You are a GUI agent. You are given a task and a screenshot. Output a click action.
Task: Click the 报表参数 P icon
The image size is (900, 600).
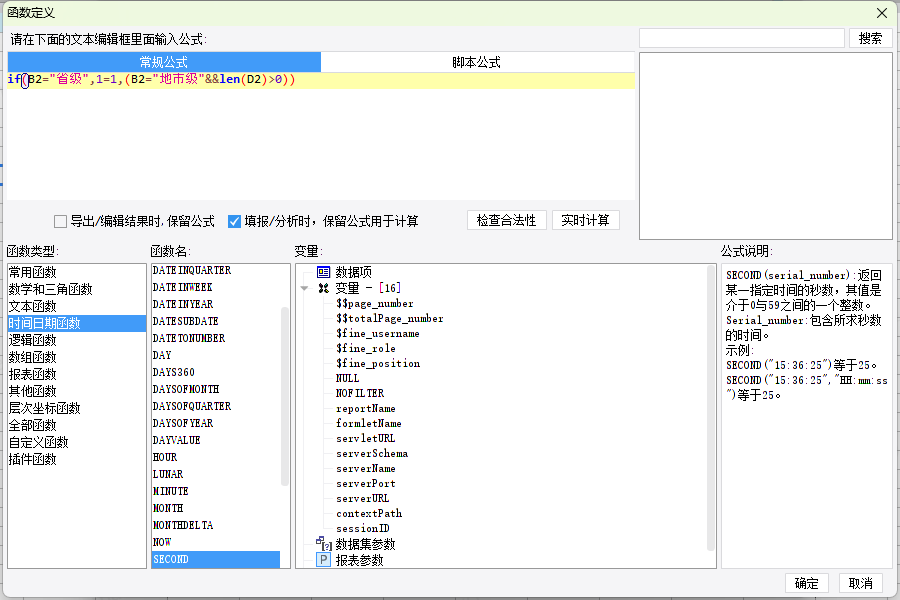click(324, 560)
